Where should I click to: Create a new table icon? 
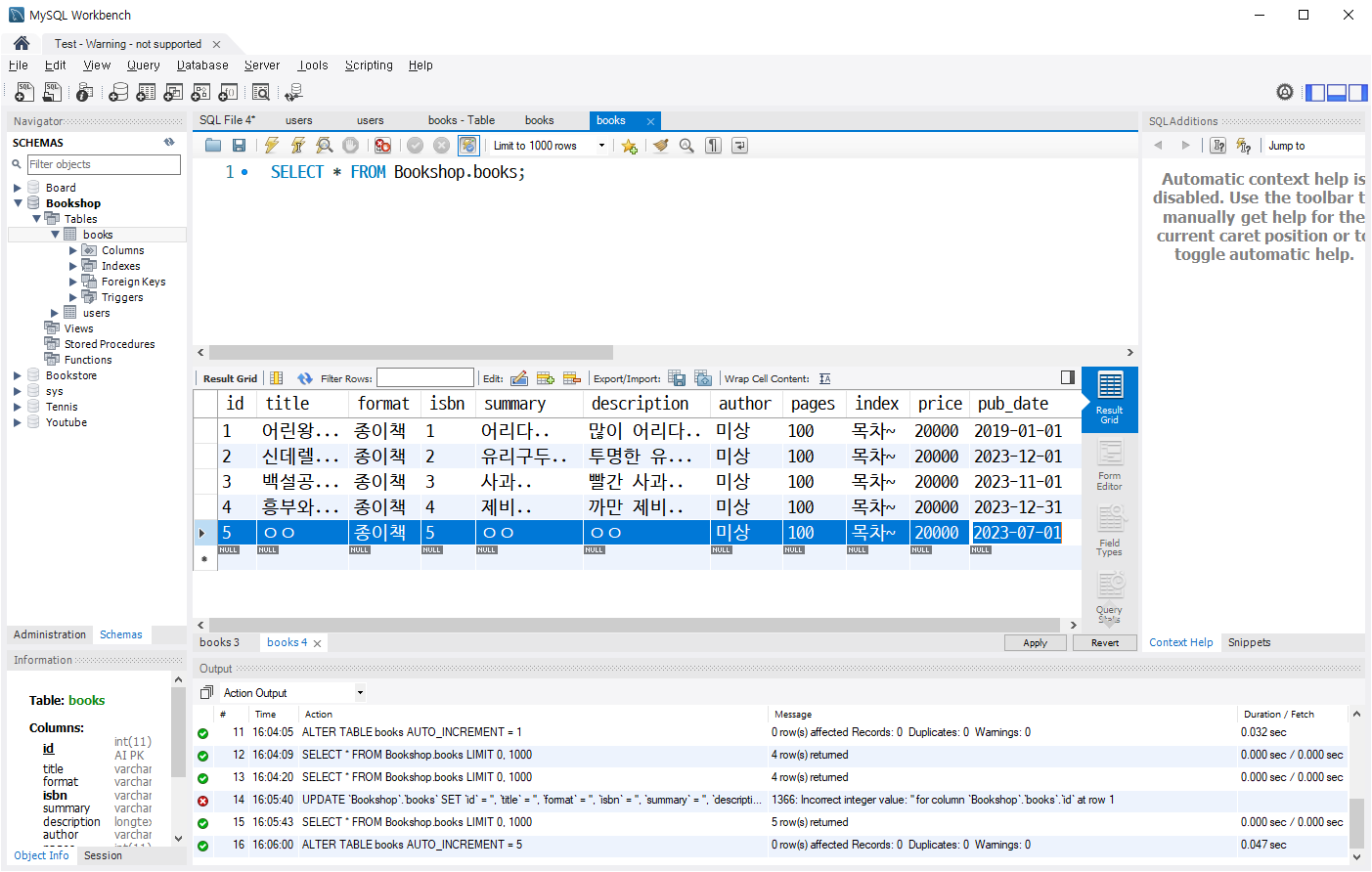click(x=146, y=92)
